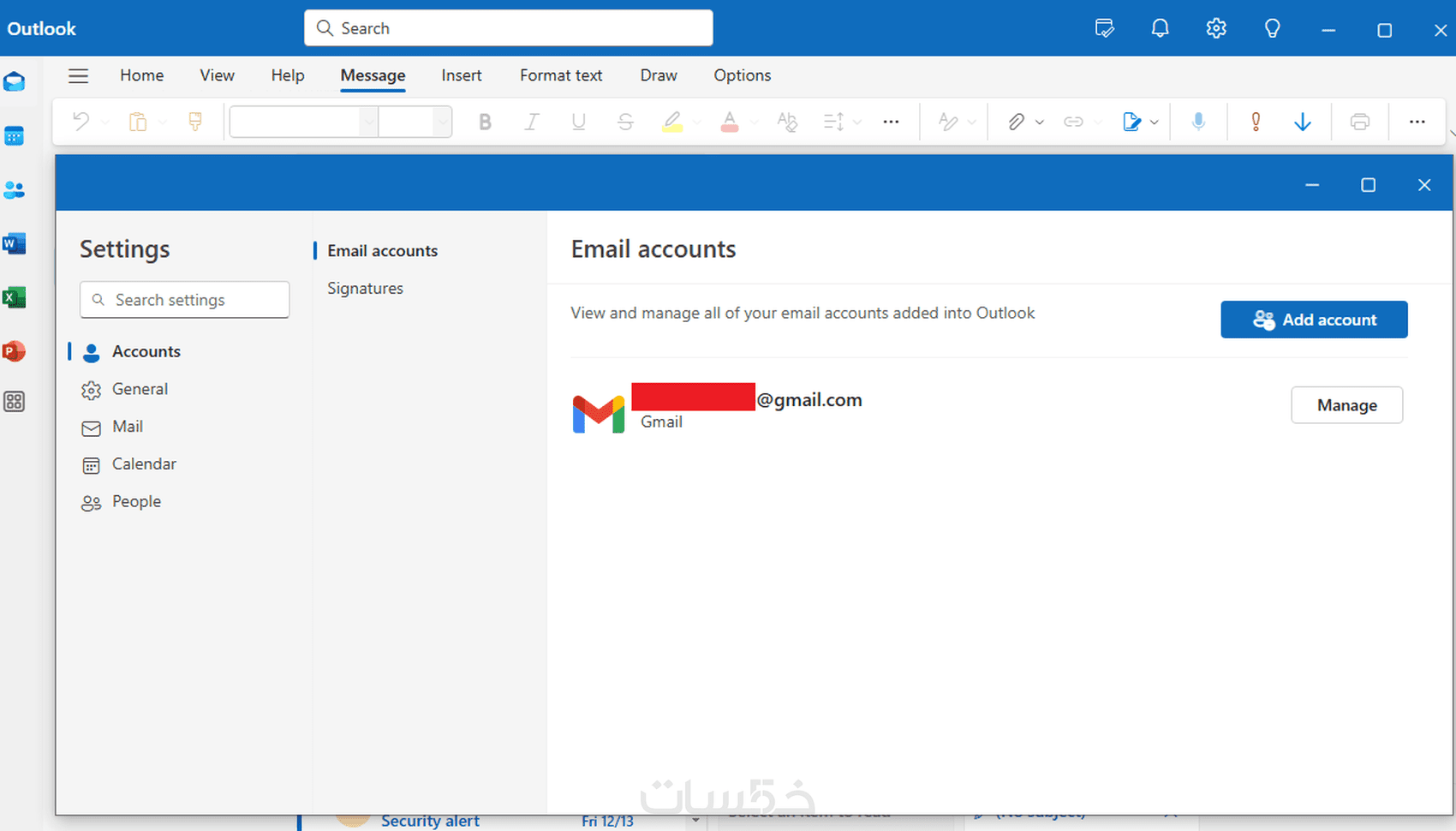This screenshot has width=1456, height=831.
Task: Expand the Attach file dropdown arrow
Action: point(1040,123)
